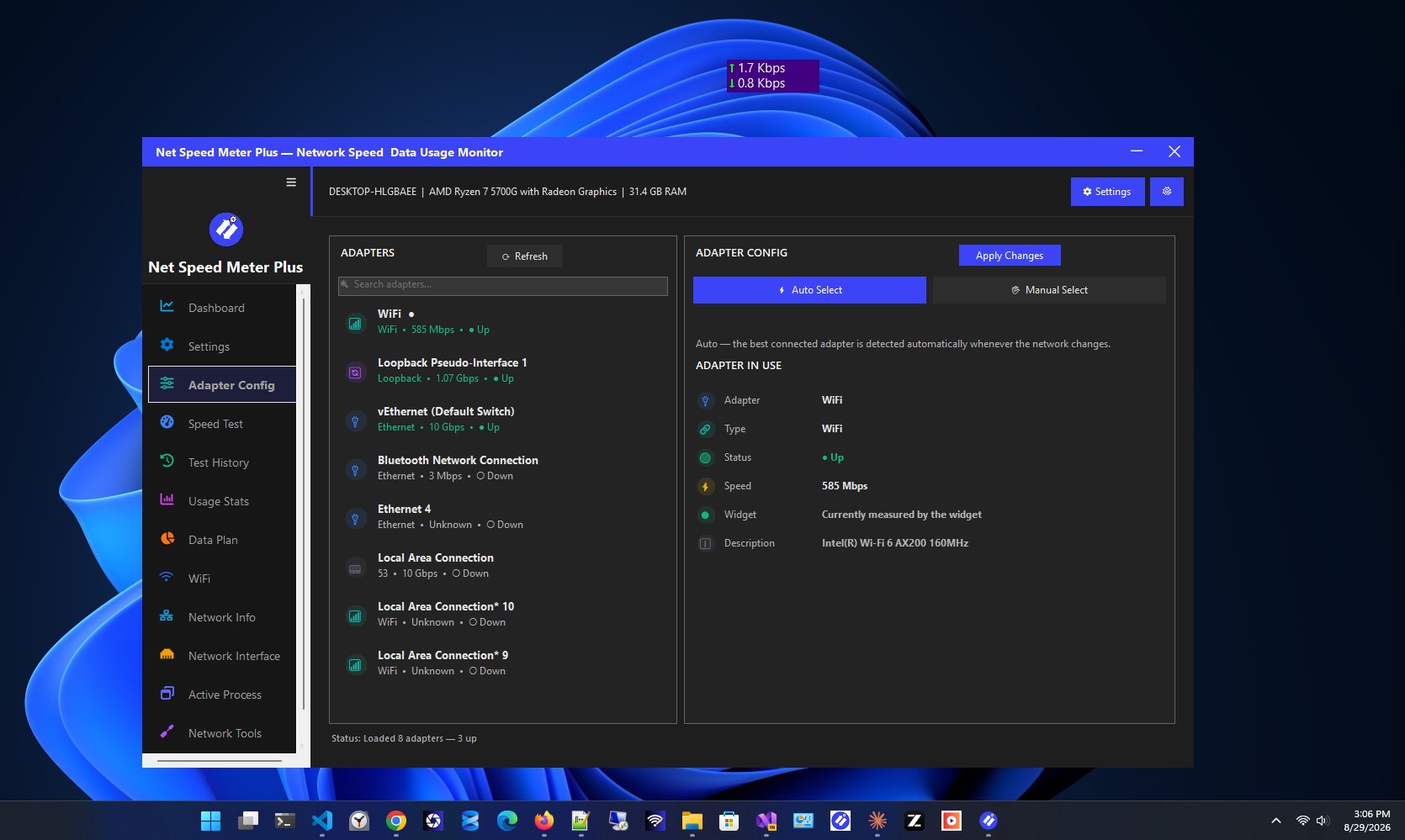Select the WiFi adapter at 585 Mbps

[x=503, y=321]
